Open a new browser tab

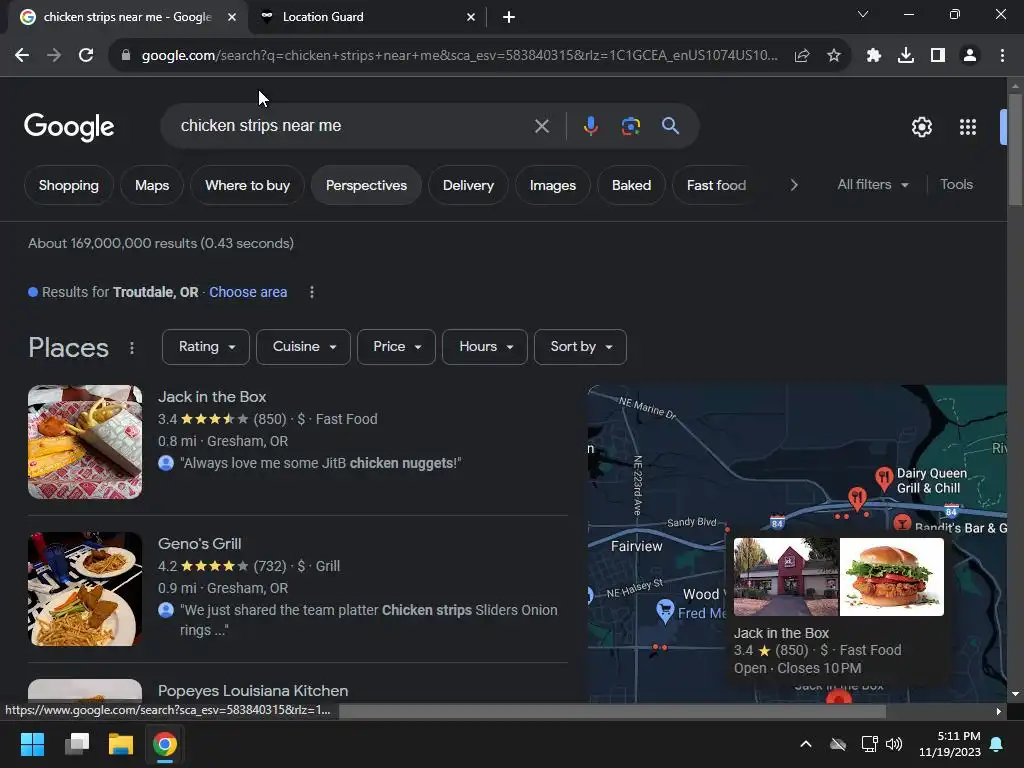pyautogui.click(x=509, y=17)
